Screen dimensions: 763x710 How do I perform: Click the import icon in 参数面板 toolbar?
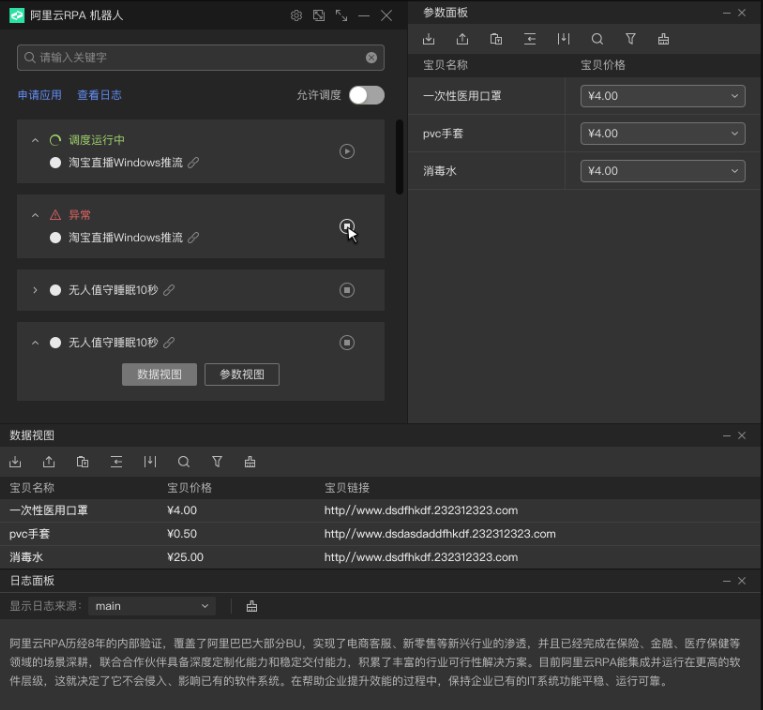tap(429, 39)
